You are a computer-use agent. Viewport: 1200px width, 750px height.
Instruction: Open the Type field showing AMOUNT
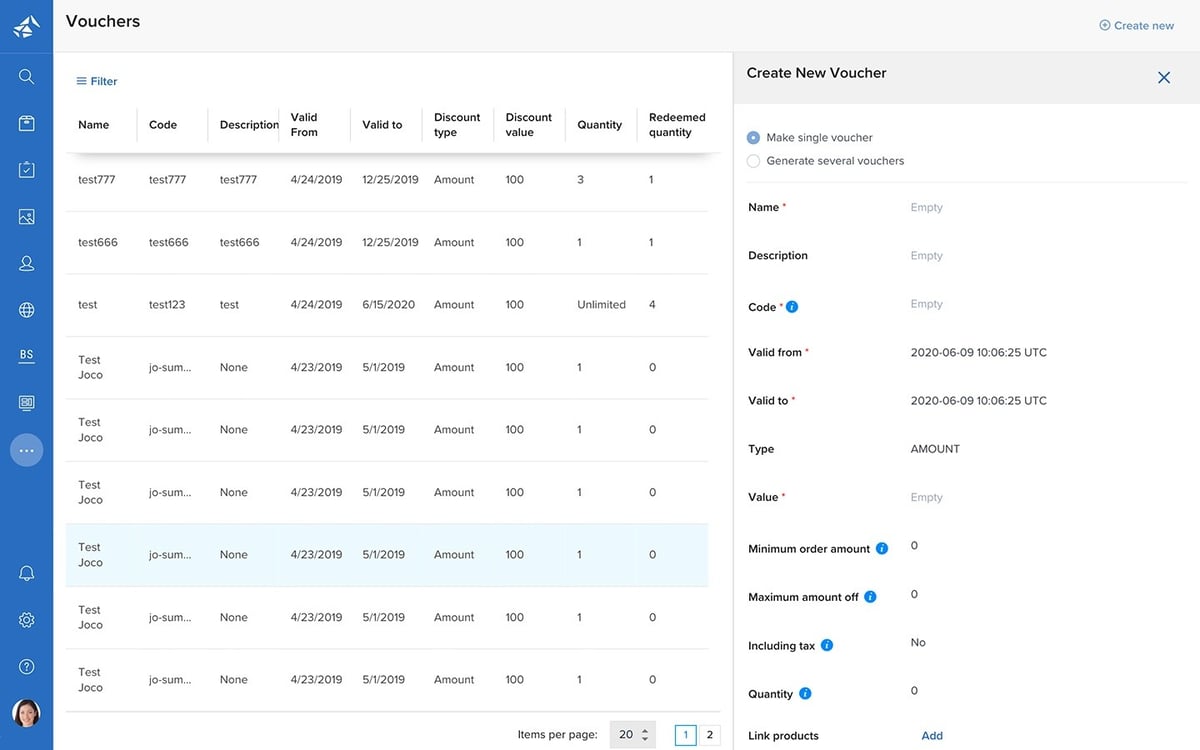pyautogui.click(x=935, y=449)
